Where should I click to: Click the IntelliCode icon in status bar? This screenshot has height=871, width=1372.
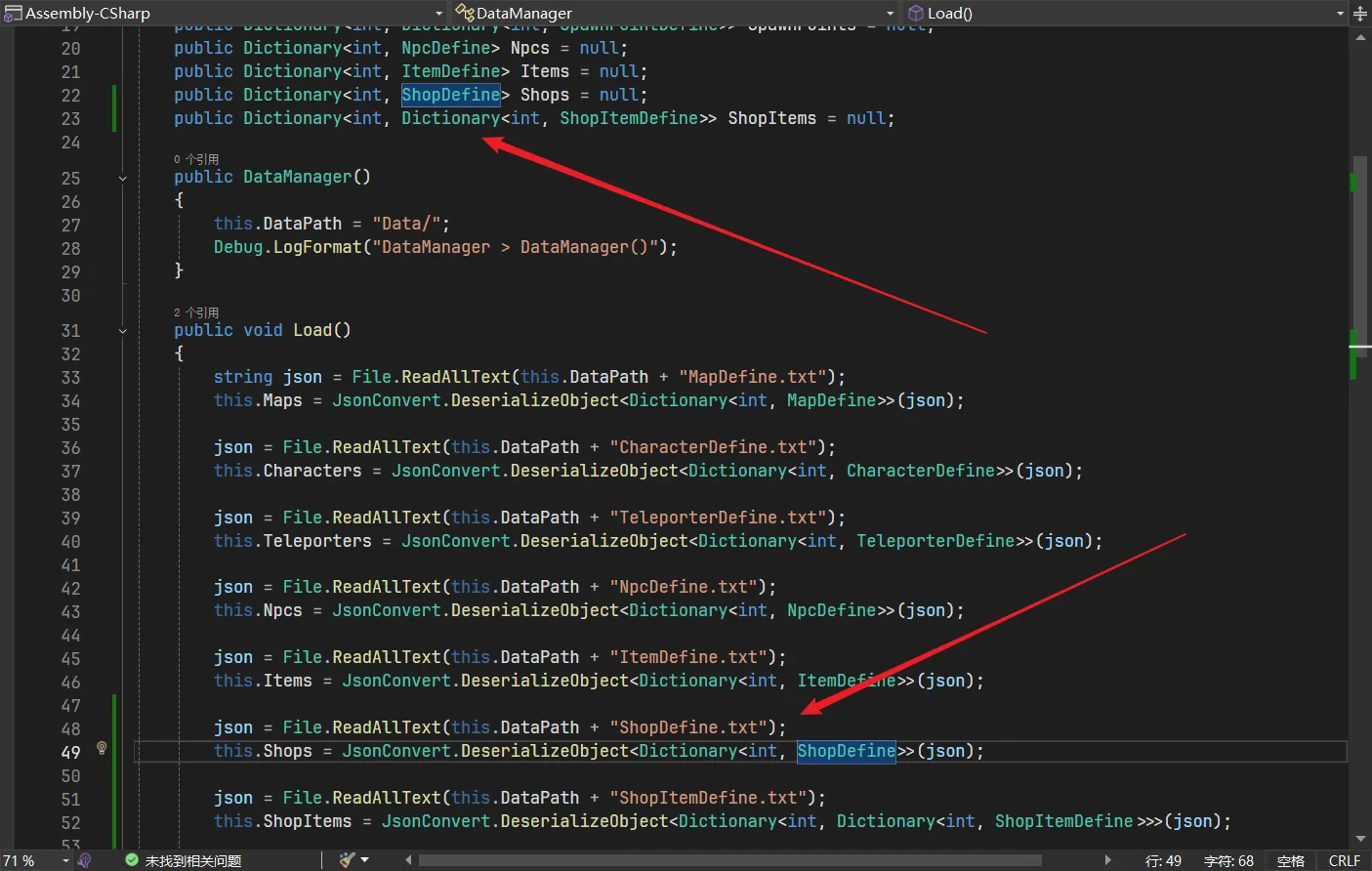[85, 860]
